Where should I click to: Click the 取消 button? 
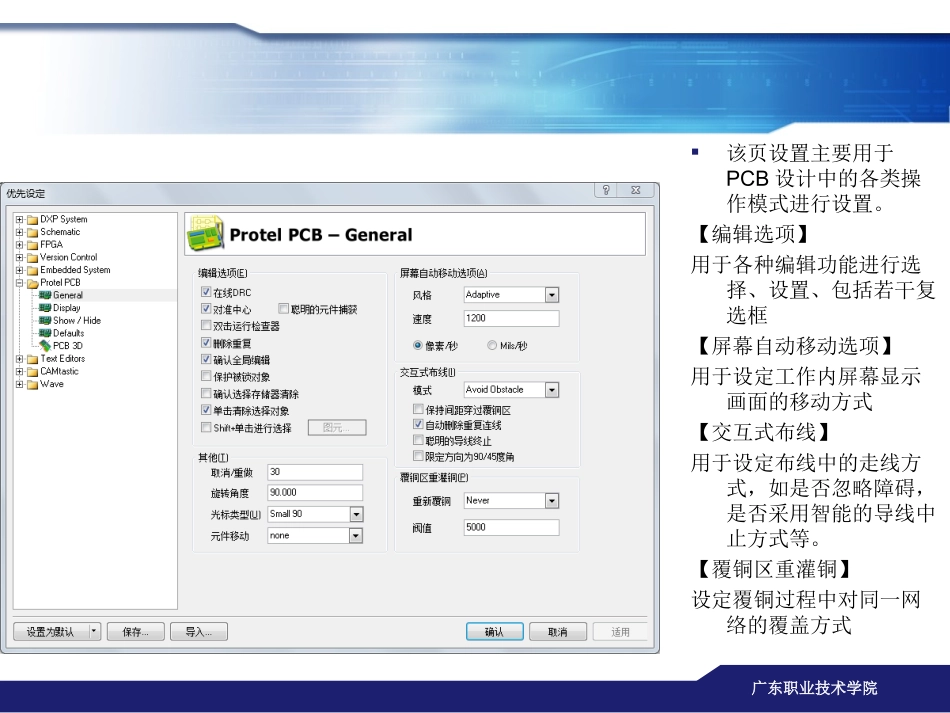click(557, 631)
